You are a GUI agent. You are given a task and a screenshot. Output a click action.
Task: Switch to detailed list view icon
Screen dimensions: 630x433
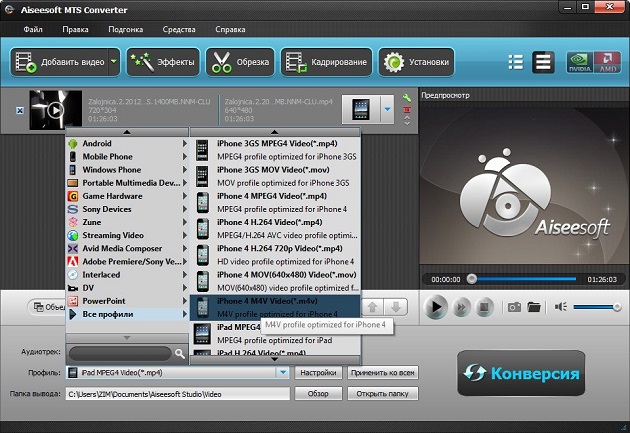pyautogui.click(x=543, y=62)
